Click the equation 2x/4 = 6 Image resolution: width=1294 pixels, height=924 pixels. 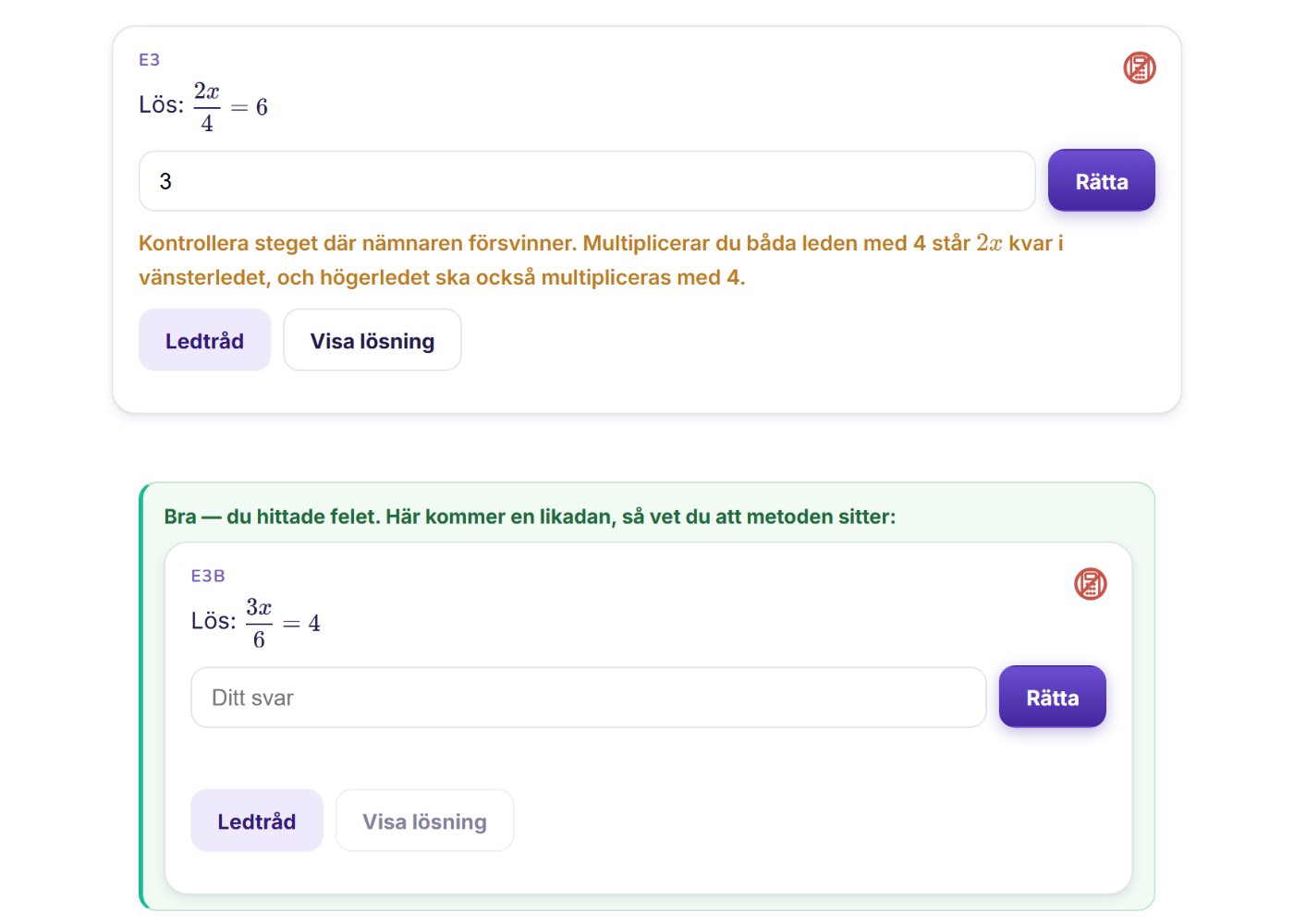tap(230, 107)
